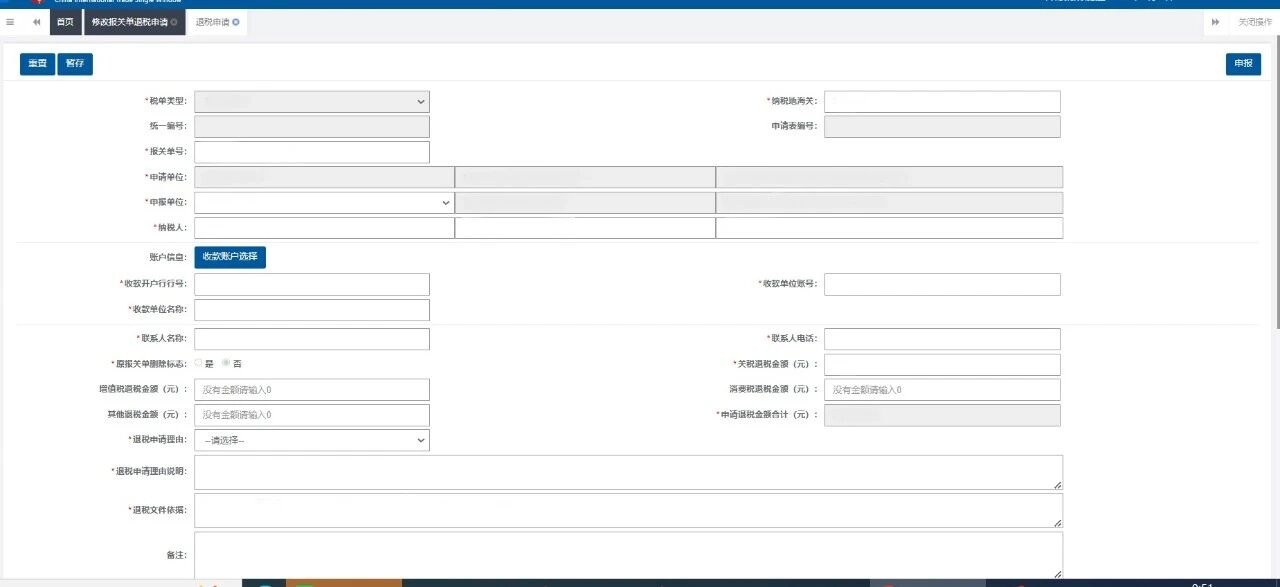Click the 暂存 button
Screen dimensions: 1280x587
click(x=75, y=64)
